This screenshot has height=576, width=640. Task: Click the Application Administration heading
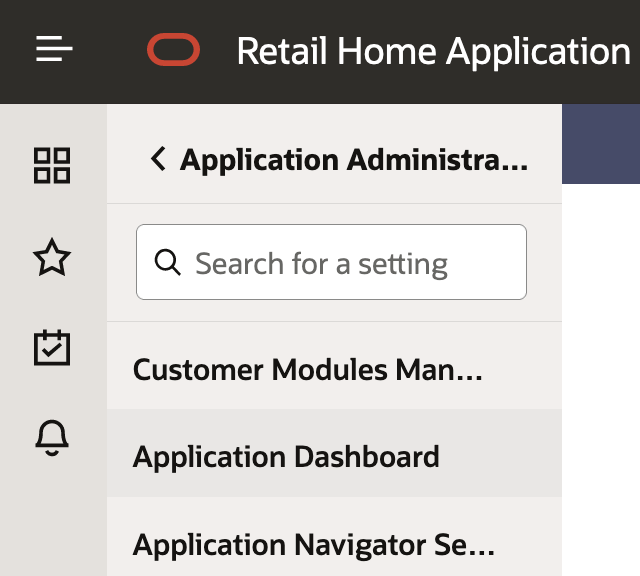[354, 160]
